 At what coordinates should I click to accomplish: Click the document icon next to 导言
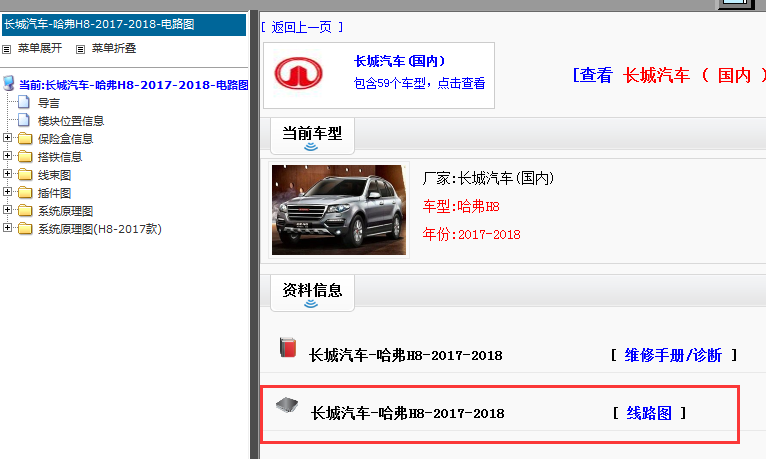pos(23,102)
